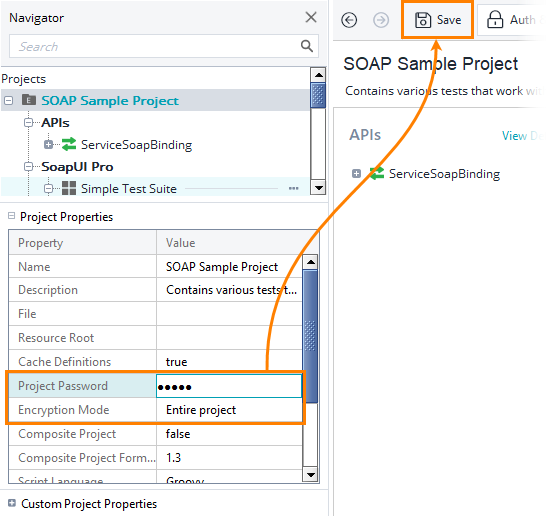
Task: Click the Navigator tree scroll down arrow
Action: pyautogui.click(x=319, y=187)
